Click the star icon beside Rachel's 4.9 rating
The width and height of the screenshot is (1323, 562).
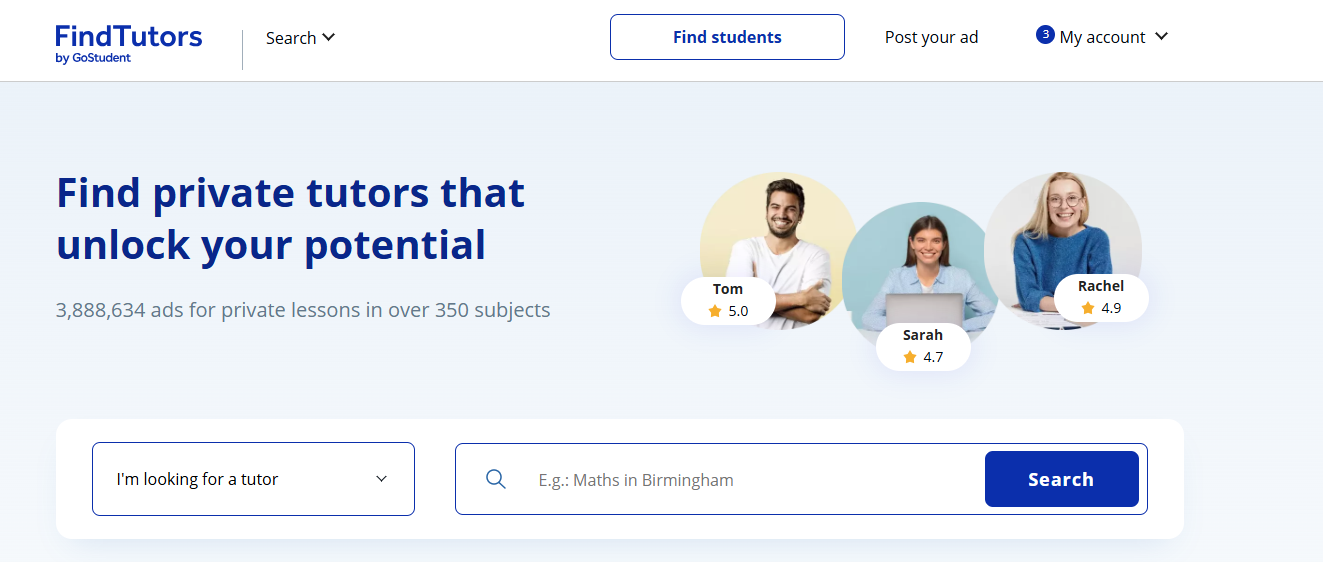[x=1088, y=308]
